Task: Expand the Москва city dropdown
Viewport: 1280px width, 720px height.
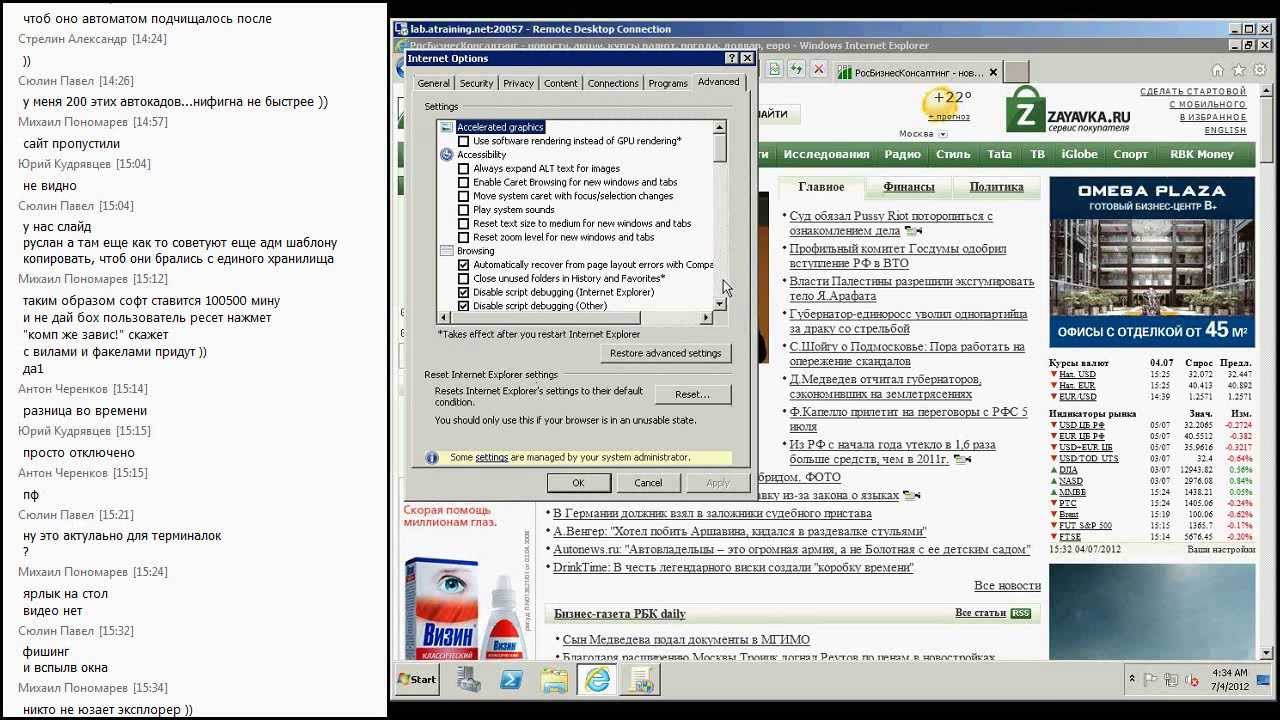Action: coord(942,134)
